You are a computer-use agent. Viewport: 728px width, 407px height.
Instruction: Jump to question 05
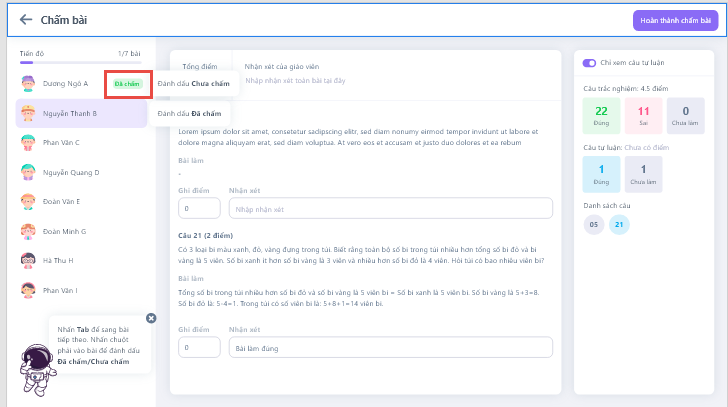pyautogui.click(x=594, y=225)
